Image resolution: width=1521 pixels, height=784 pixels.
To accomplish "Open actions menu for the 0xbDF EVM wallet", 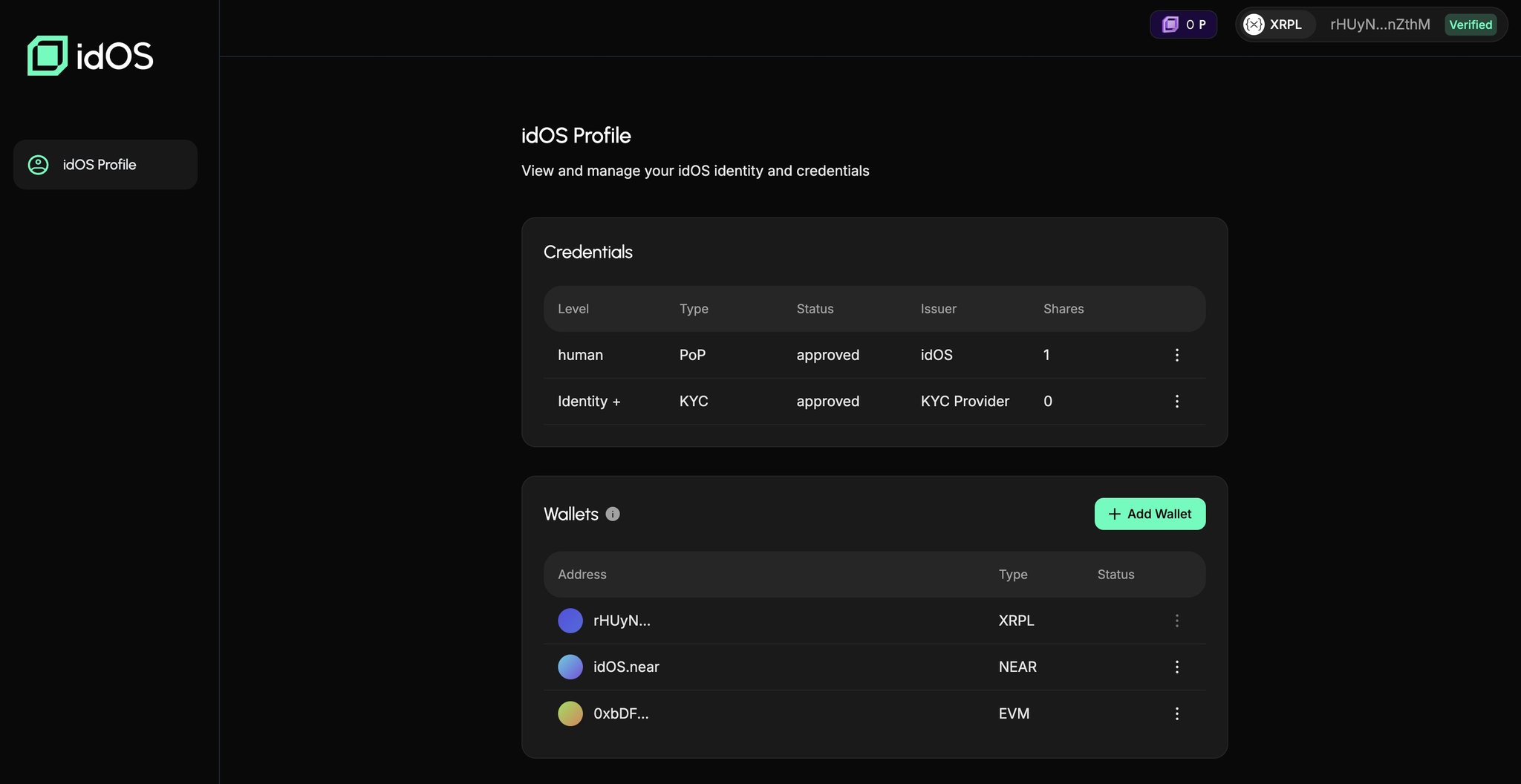I will (1176, 713).
